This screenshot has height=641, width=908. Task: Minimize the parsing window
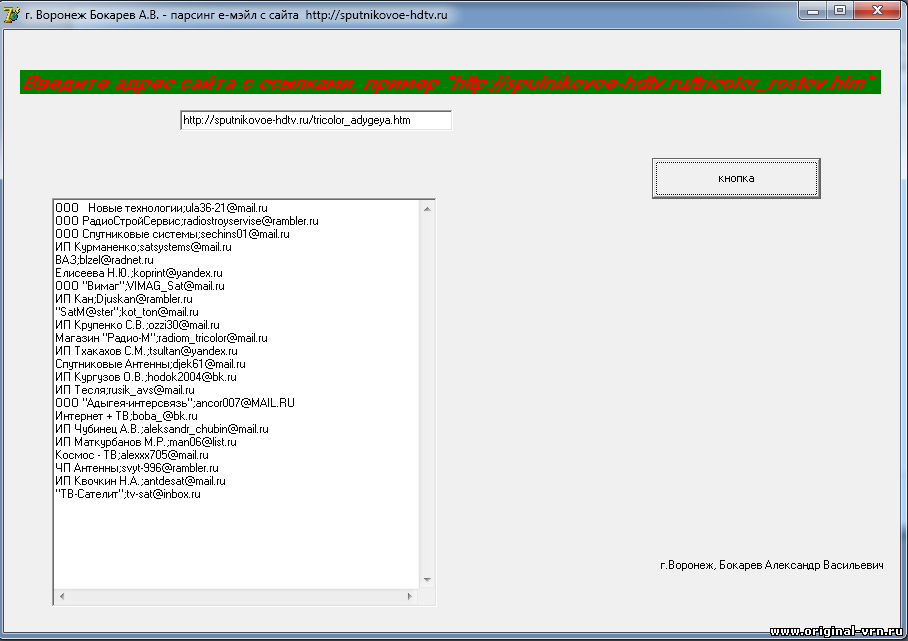tap(813, 11)
